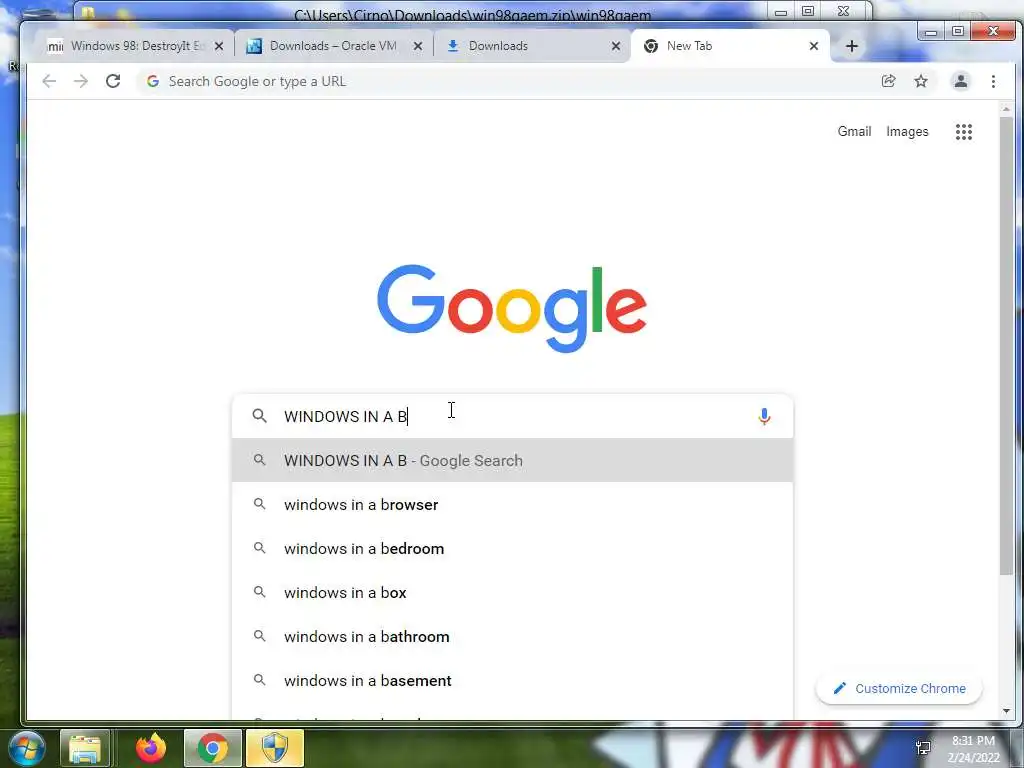
Task: Close the New Tab tab
Action: point(814,46)
